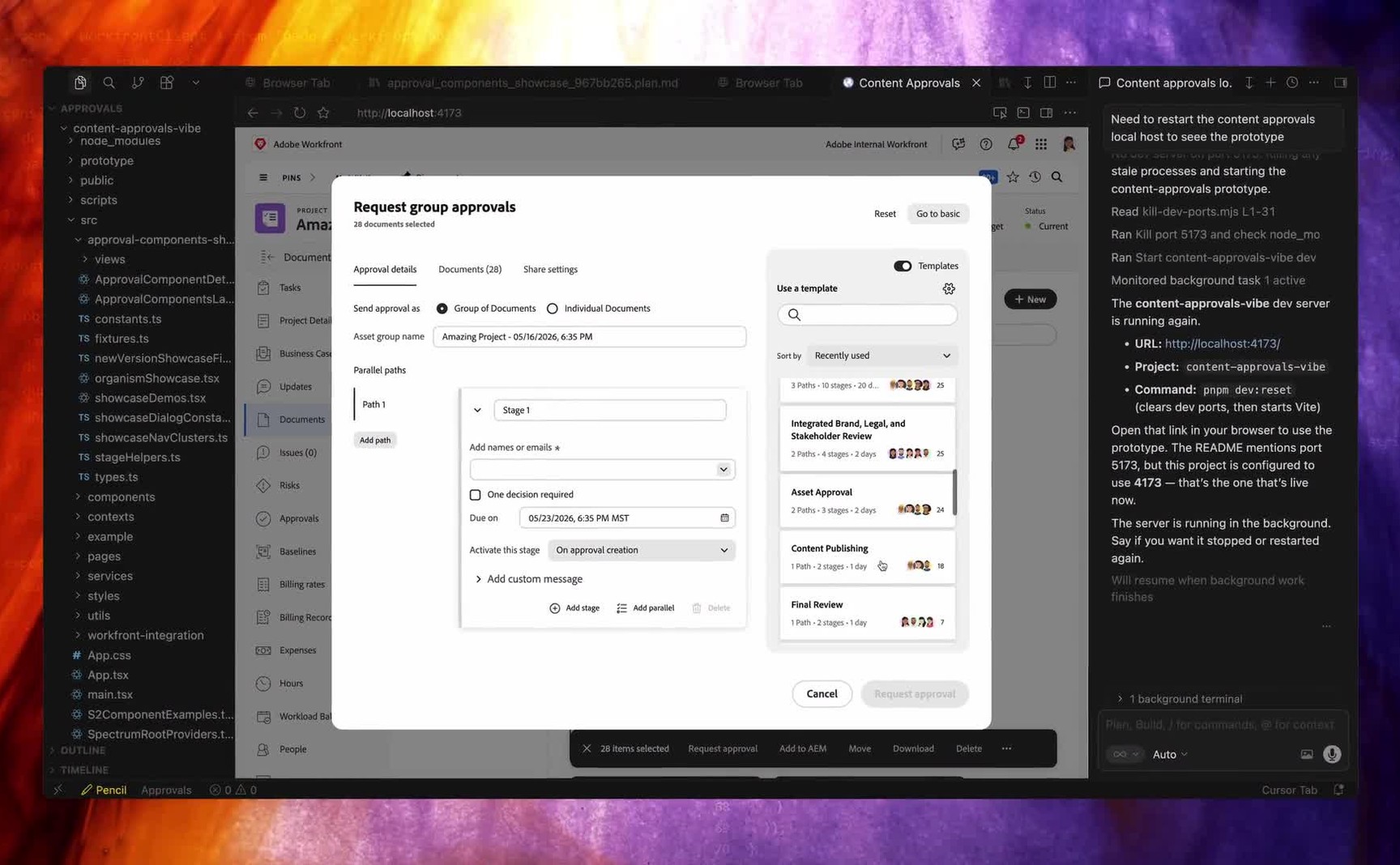Screen dimensions: 1400x865
Task: Open template settings gear icon
Action: tap(949, 288)
